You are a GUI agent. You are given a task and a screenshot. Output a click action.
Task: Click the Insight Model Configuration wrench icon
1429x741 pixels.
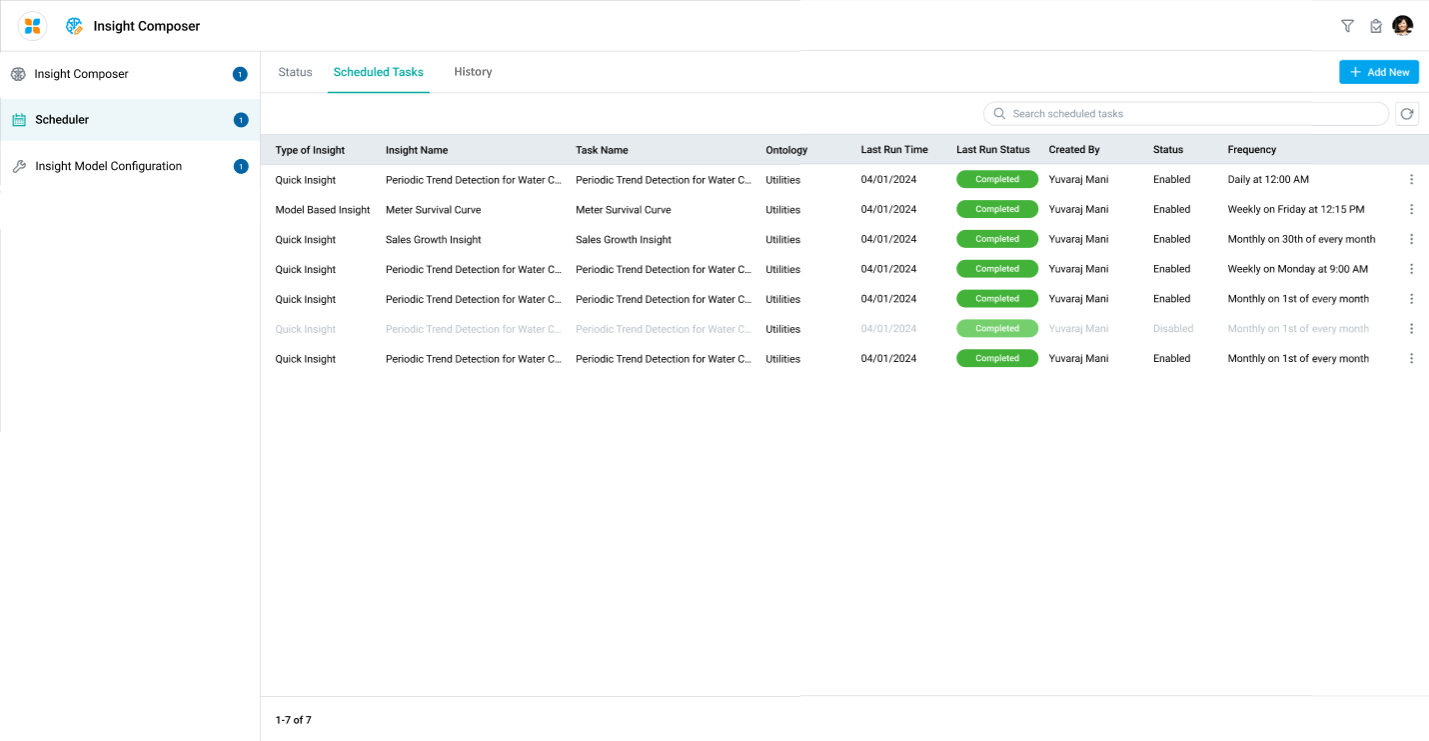point(19,167)
